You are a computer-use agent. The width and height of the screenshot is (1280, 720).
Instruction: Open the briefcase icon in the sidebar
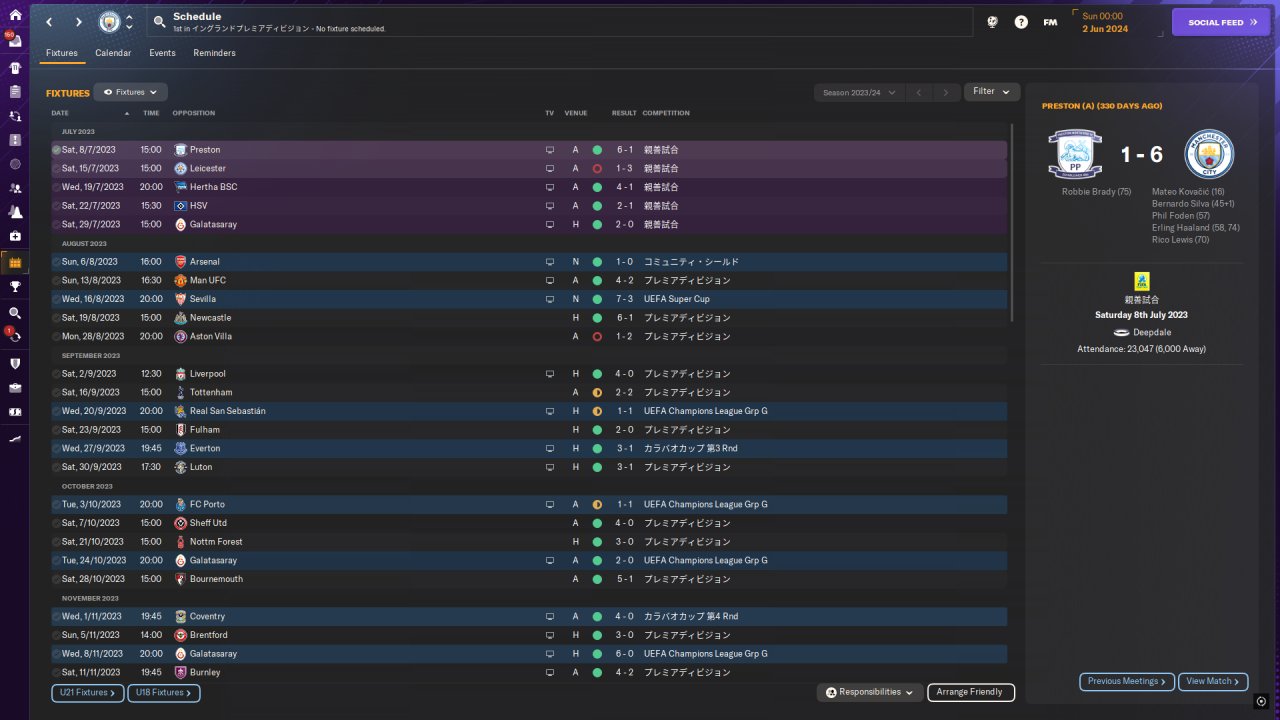pyautogui.click(x=15, y=388)
